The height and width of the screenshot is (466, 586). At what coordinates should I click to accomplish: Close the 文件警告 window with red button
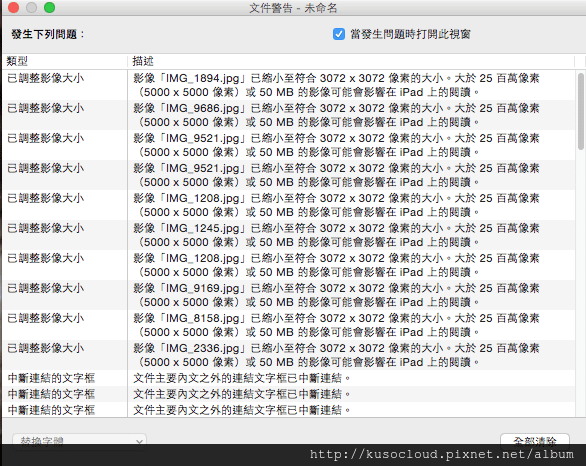click(13, 7)
